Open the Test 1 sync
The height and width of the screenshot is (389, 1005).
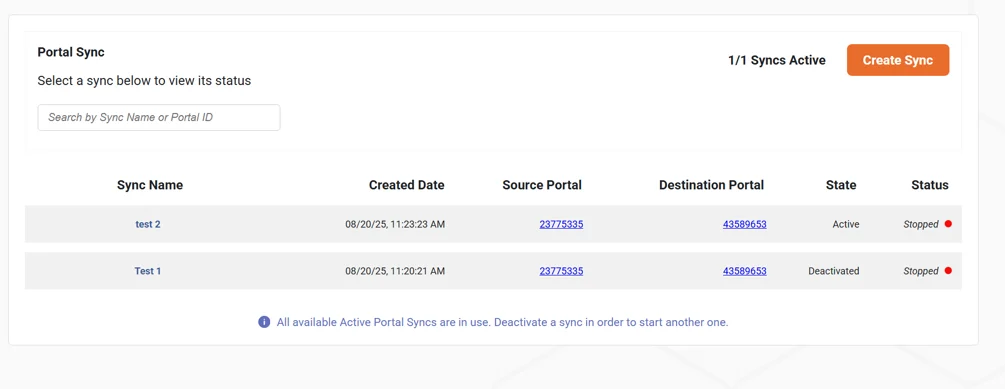point(148,271)
